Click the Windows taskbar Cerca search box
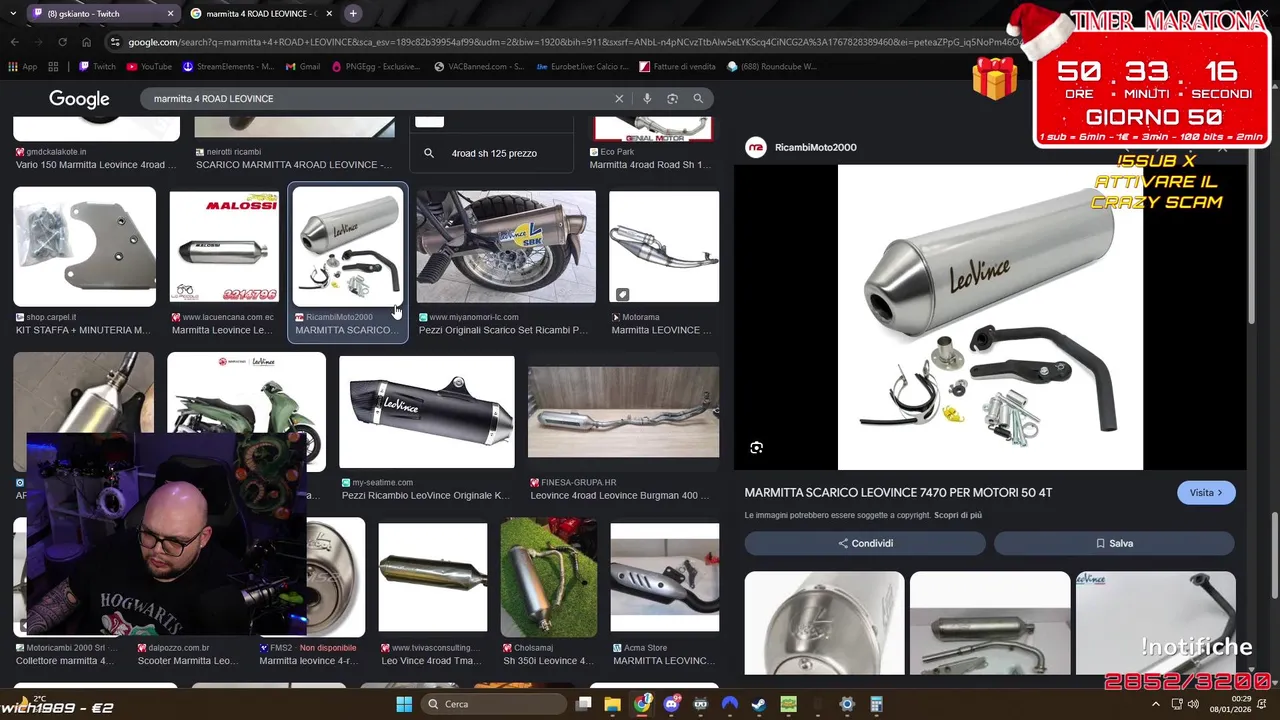 [493, 704]
